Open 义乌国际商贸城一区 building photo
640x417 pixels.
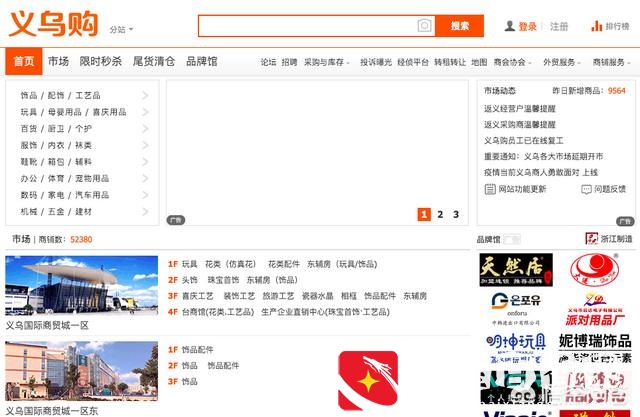tap(81, 285)
